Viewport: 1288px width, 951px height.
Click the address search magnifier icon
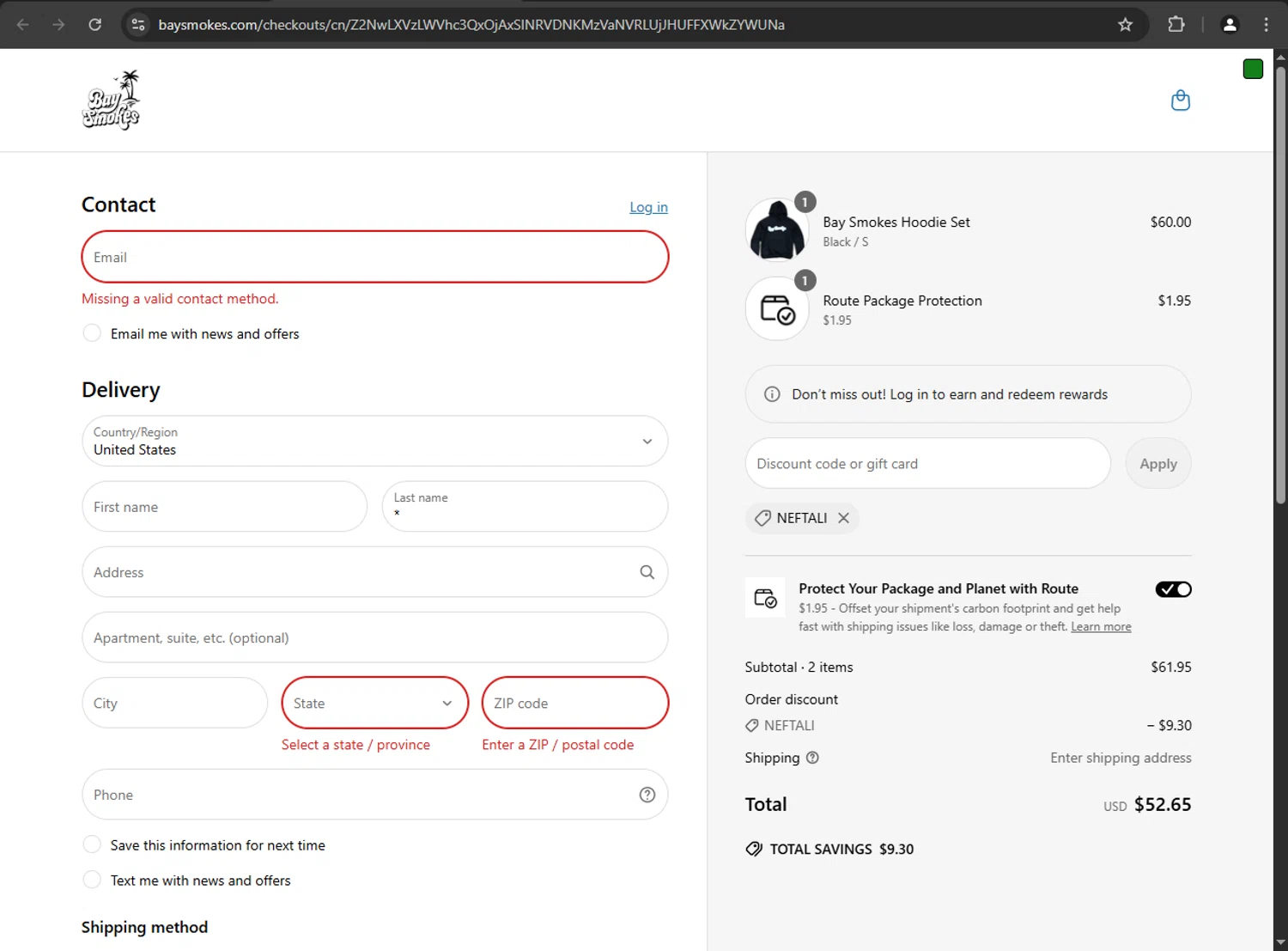pyautogui.click(x=647, y=572)
